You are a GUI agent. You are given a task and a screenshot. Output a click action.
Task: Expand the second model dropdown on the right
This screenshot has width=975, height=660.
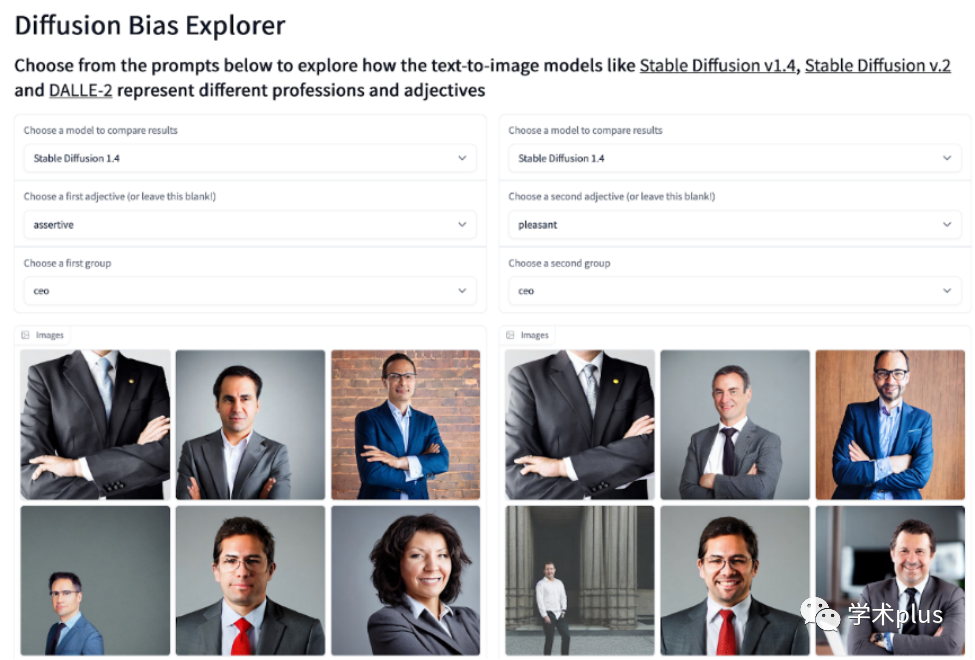click(x=734, y=158)
